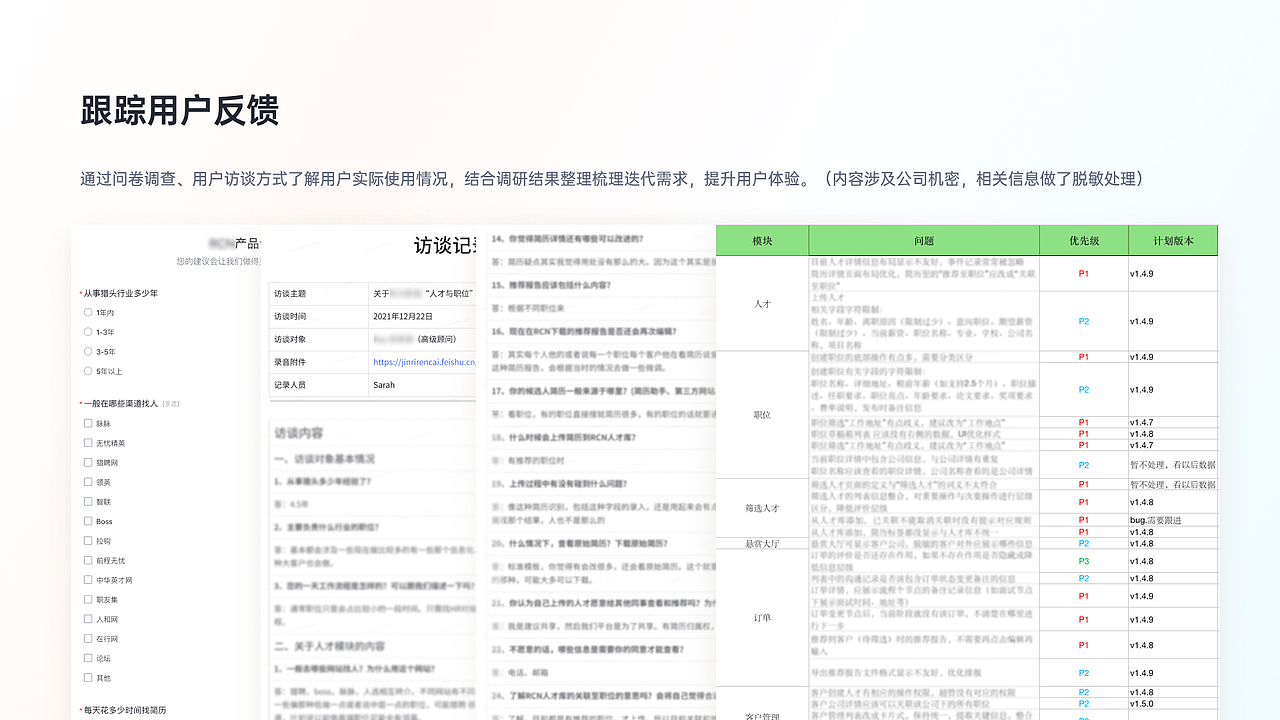The image size is (1280, 720).
Task: Tick the 智联 checkbox
Action: [89, 502]
